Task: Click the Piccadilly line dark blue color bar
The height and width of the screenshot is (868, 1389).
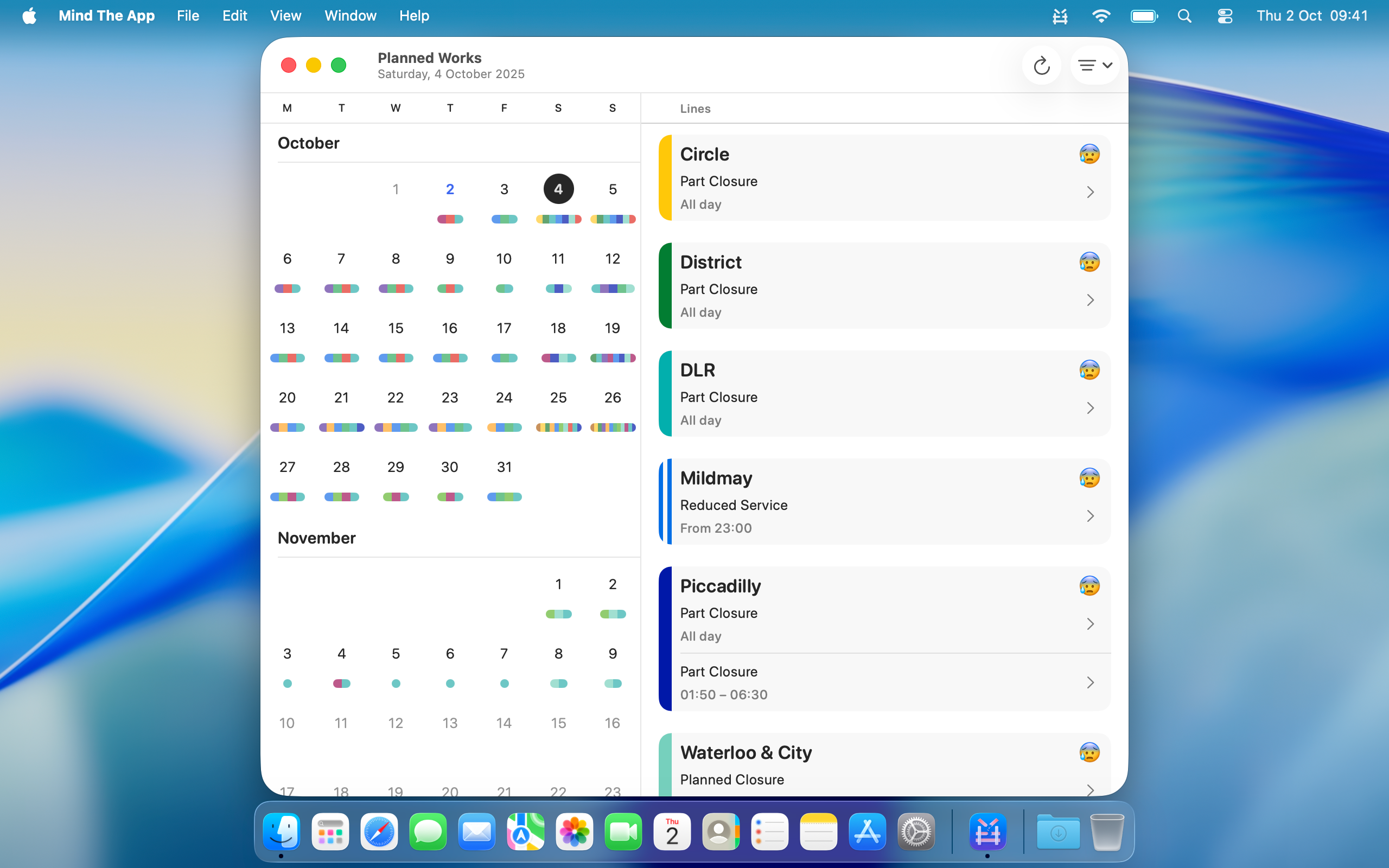Action: point(665,639)
